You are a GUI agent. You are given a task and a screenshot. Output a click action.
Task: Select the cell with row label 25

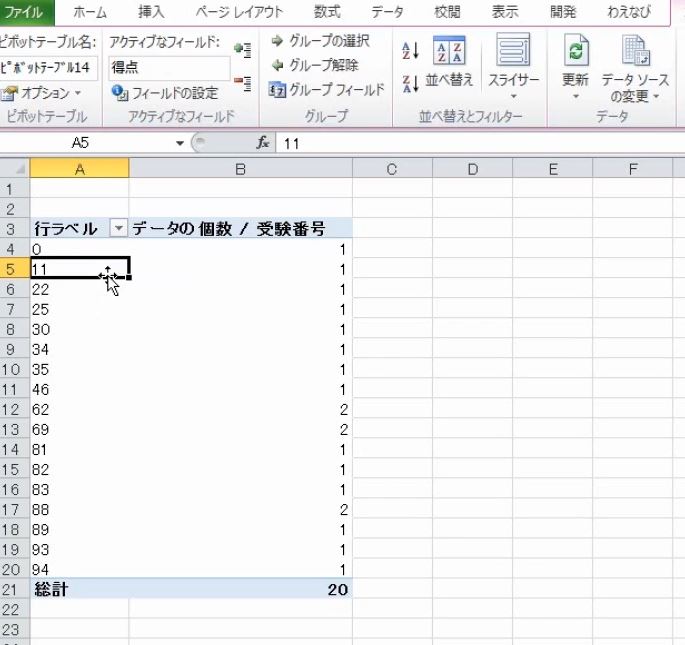pos(80,309)
